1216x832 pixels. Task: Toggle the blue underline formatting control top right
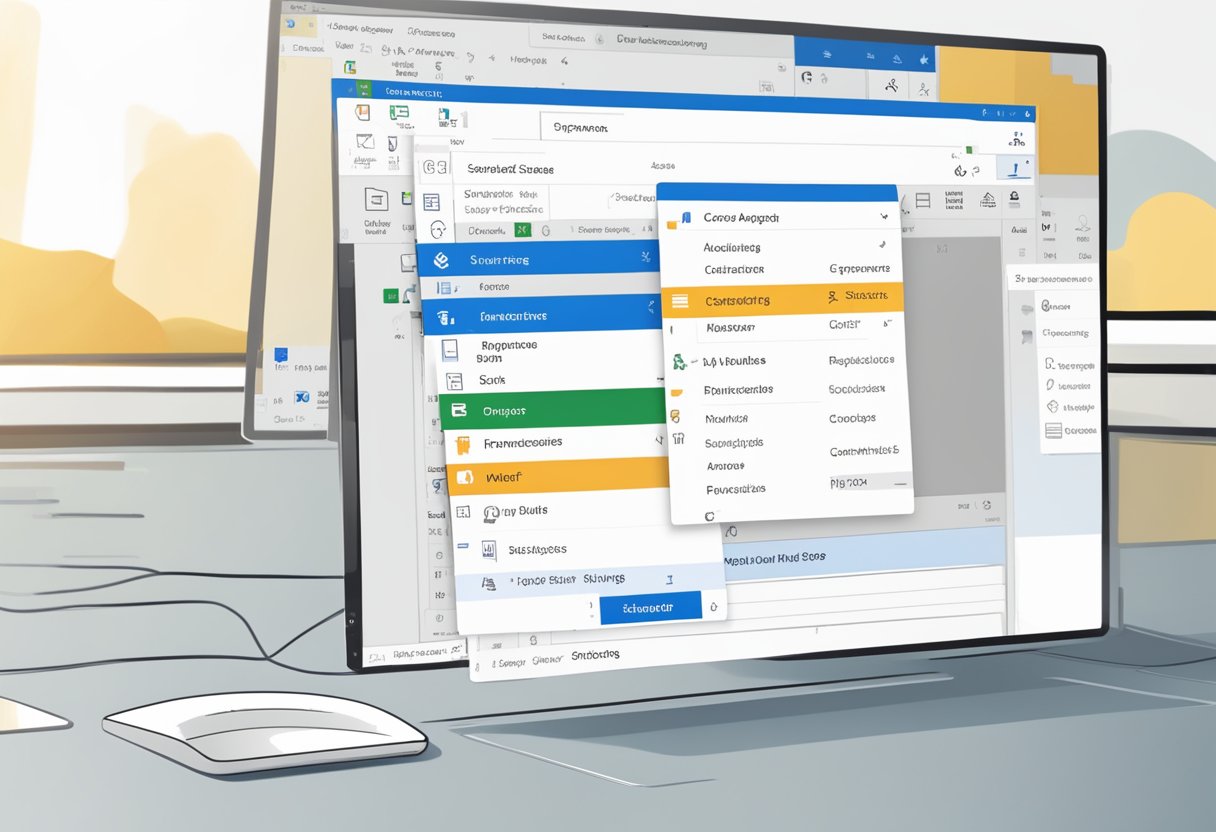pos(1014,168)
